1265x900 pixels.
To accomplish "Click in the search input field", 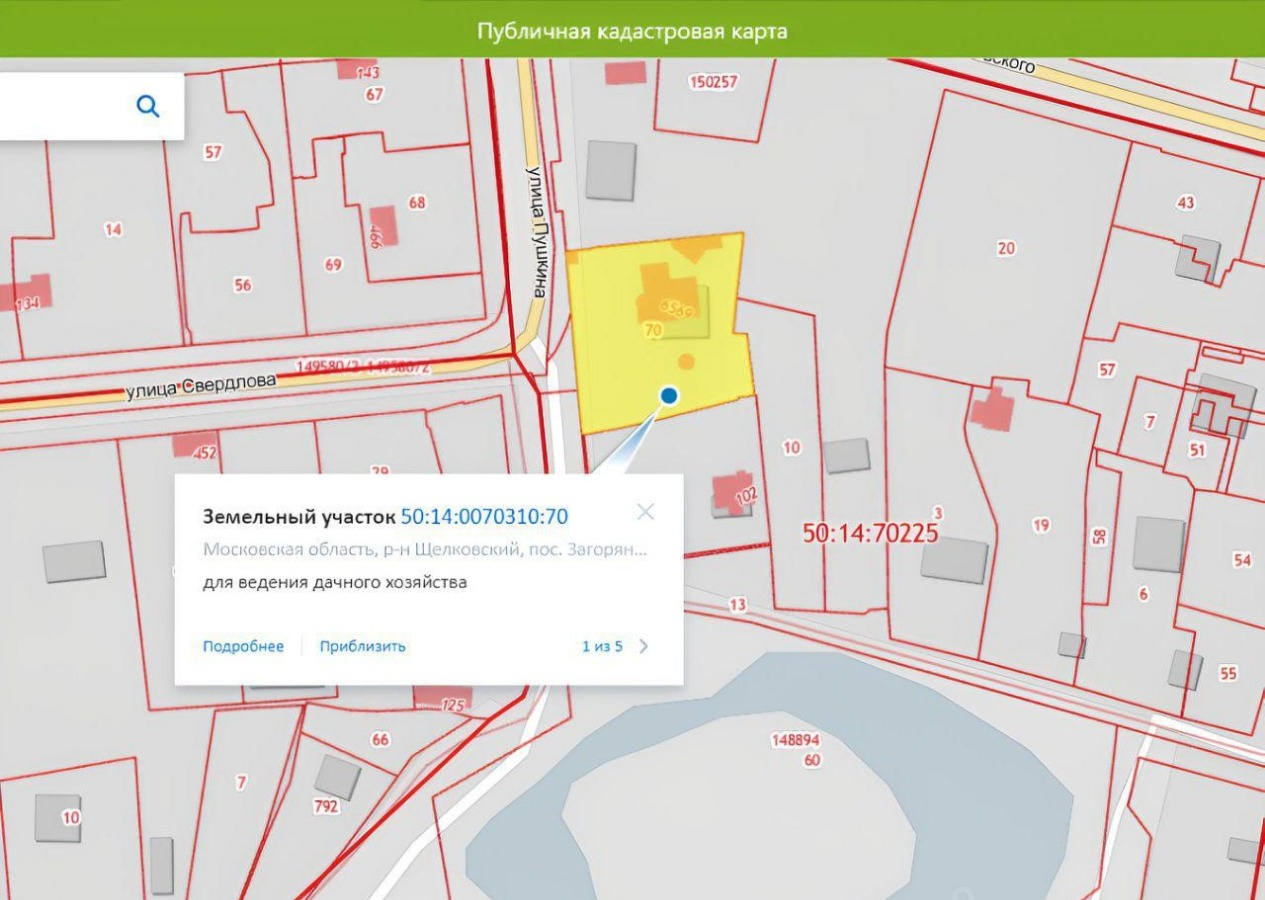I will point(60,106).
